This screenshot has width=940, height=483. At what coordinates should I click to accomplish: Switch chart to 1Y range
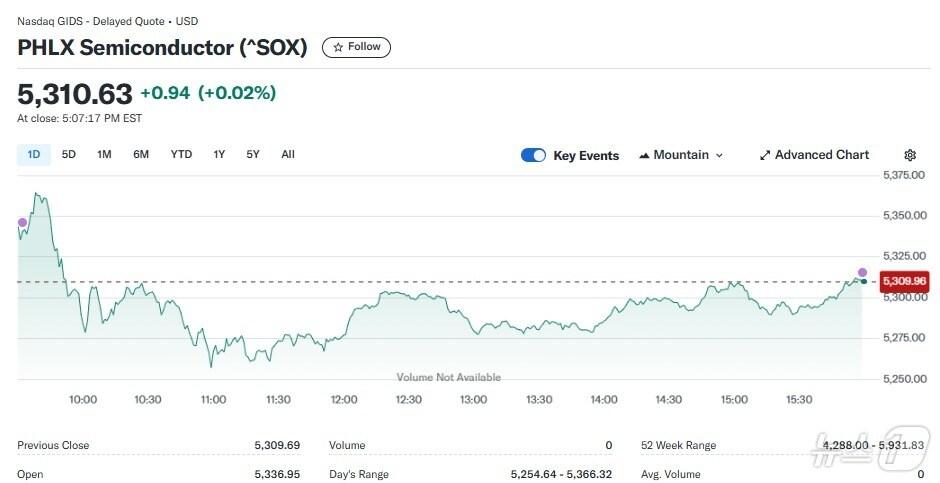[219, 154]
